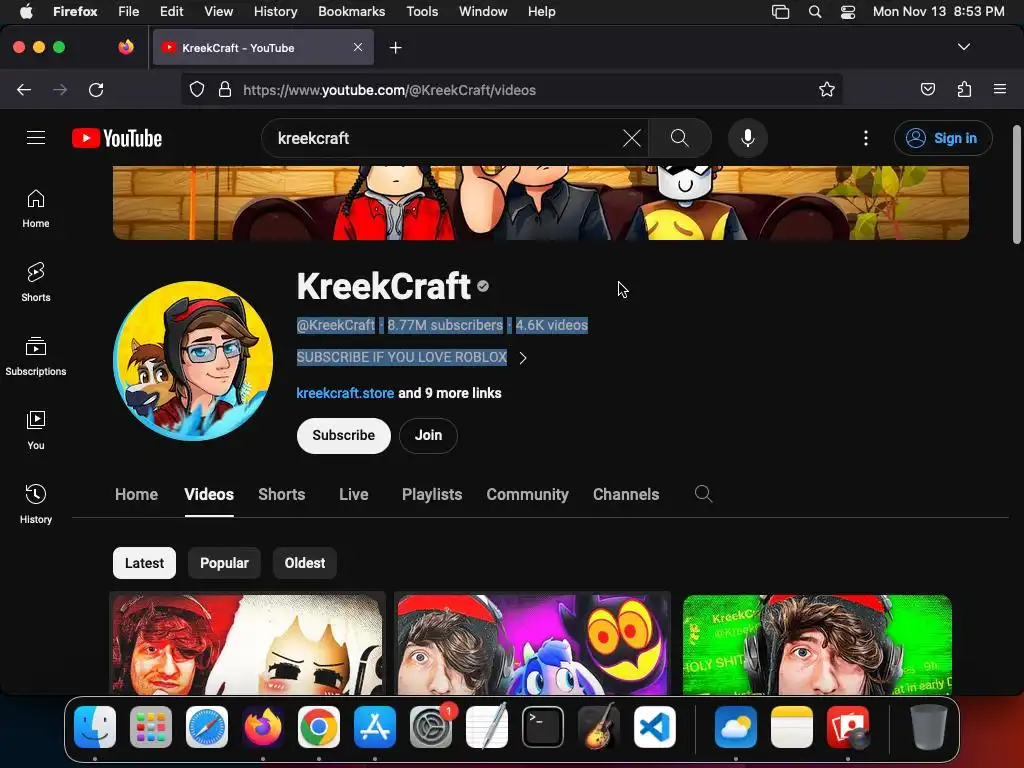This screenshot has width=1024, height=768.
Task: Go back with the browser back arrow
Action: click(24, 90)
